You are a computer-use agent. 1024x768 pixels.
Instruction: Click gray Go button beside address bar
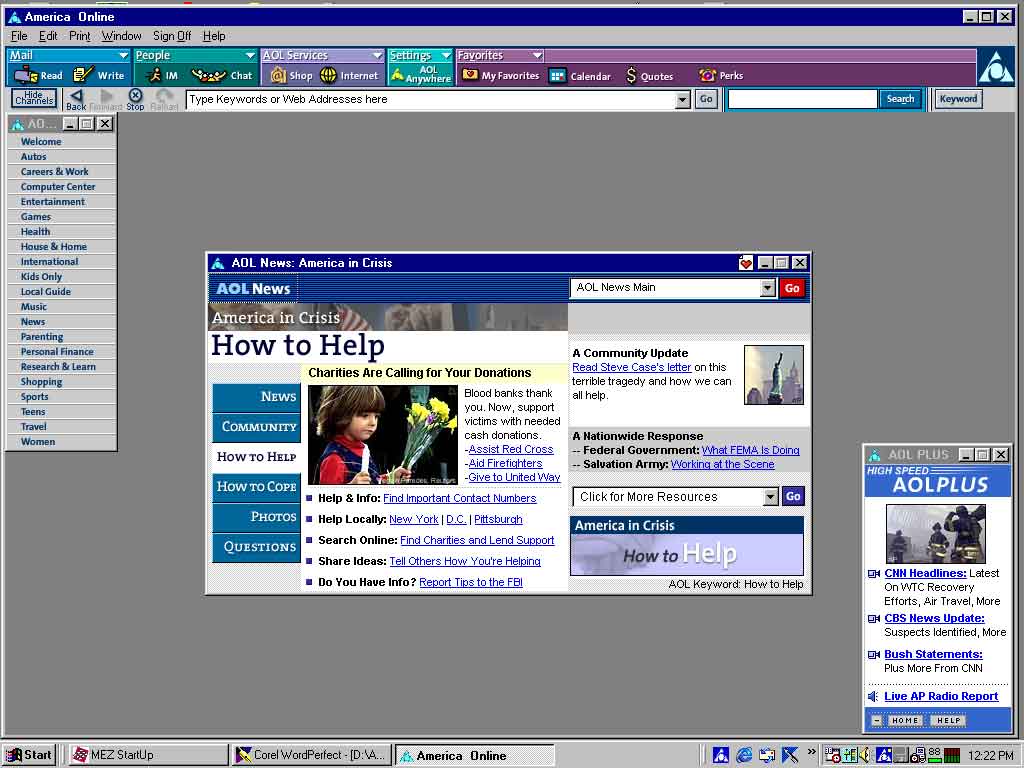pos(706,99)
